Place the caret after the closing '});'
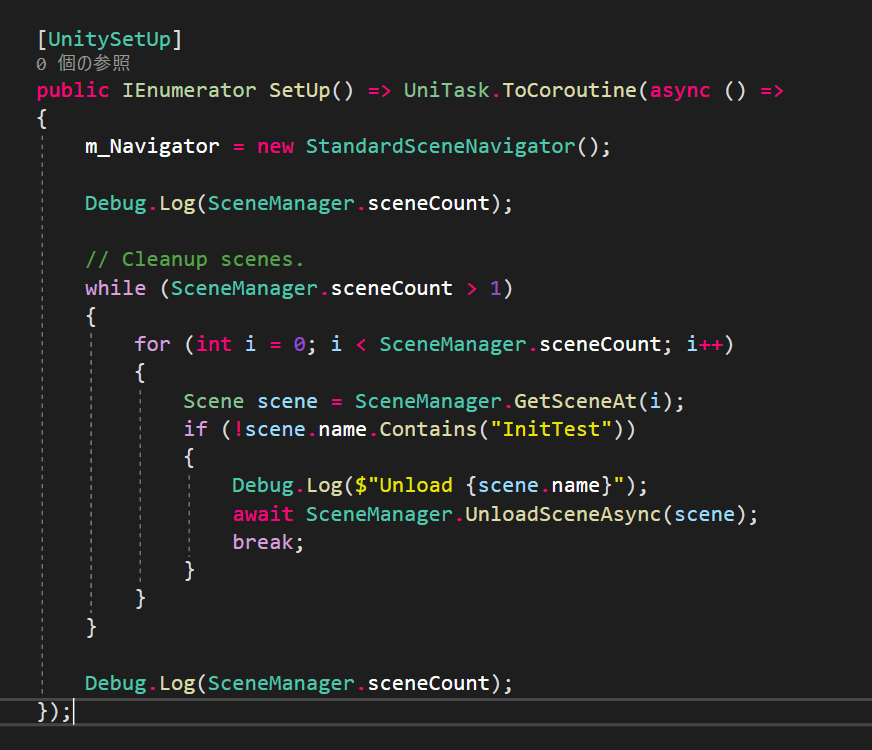This screenshot has width=872, height=750. tap(73, 711)
